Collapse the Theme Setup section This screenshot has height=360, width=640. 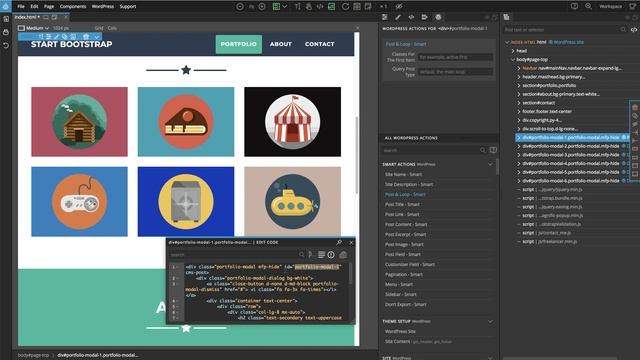(x=490, y=321)
